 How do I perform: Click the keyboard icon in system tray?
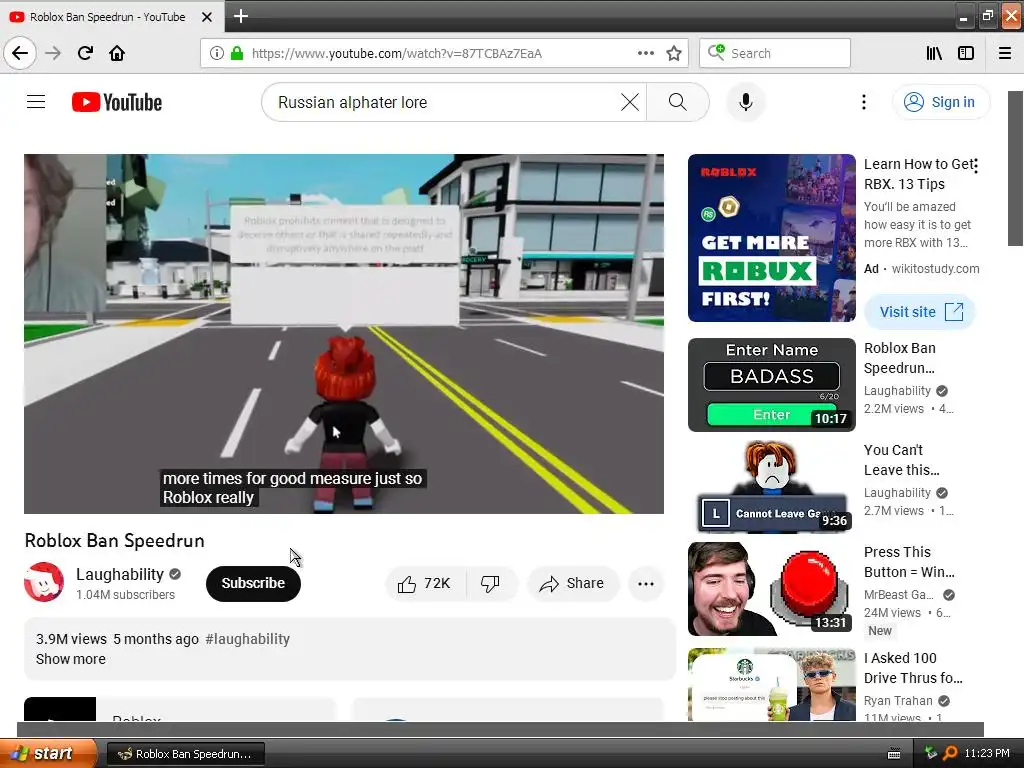[894, 754]
